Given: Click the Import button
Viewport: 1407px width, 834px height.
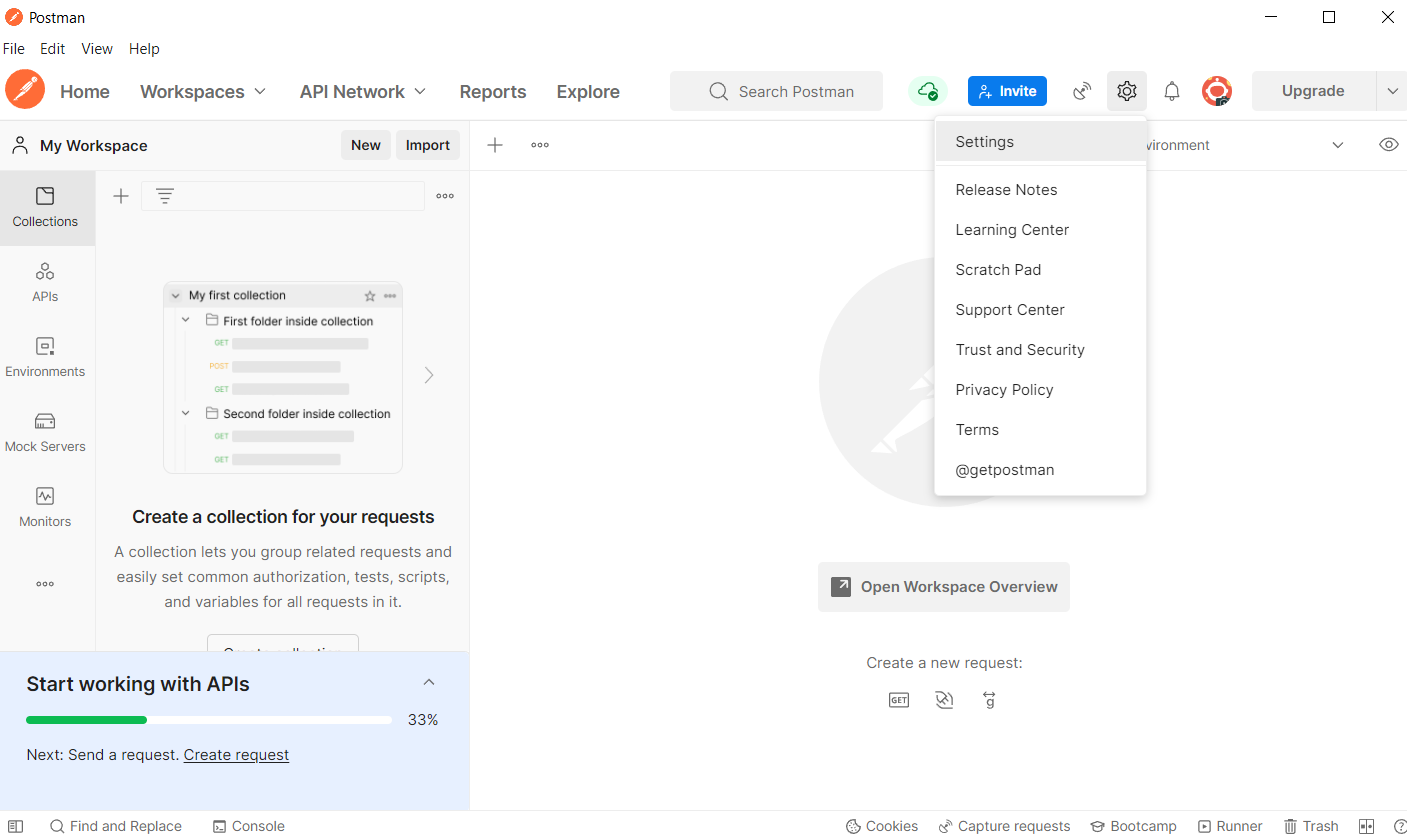Looking at the screenshot, I should (428, 145).
